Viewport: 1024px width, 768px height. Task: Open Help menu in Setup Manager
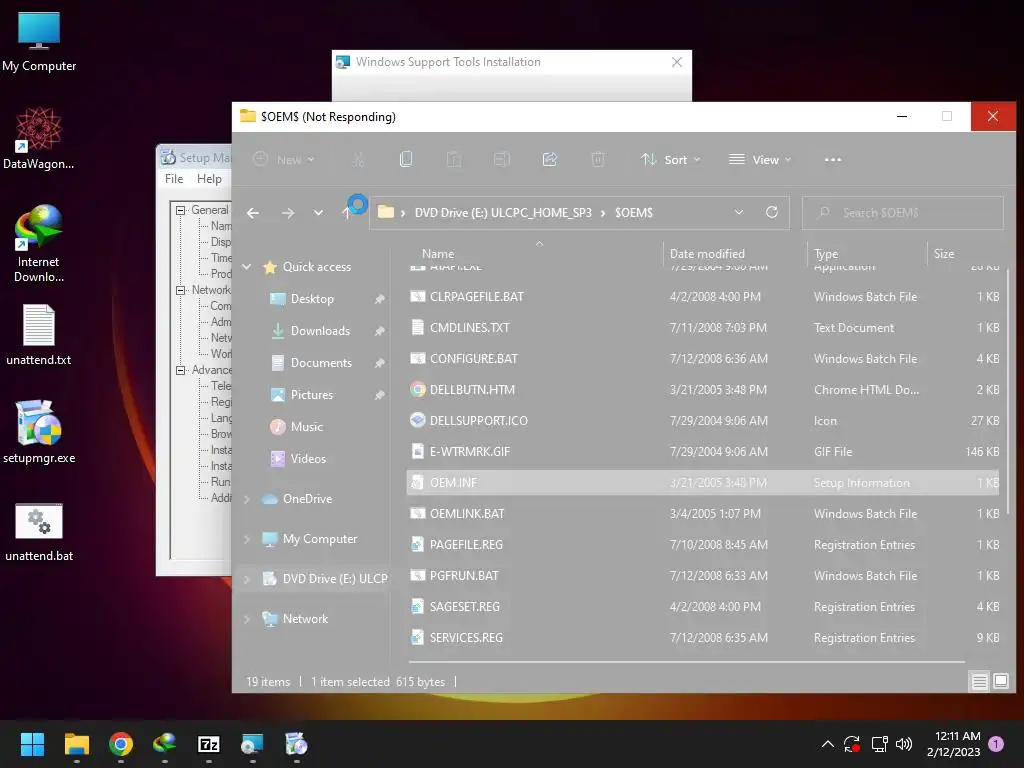(x=209, y=179)
